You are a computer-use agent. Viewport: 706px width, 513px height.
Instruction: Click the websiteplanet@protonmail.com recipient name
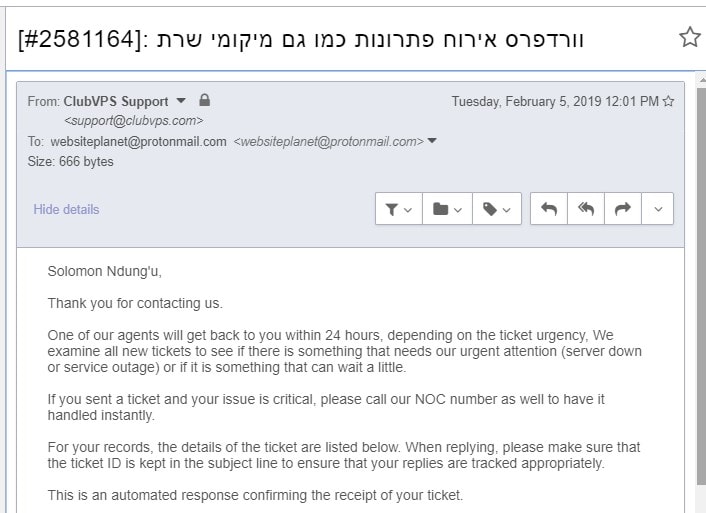(x=138, y=141)
